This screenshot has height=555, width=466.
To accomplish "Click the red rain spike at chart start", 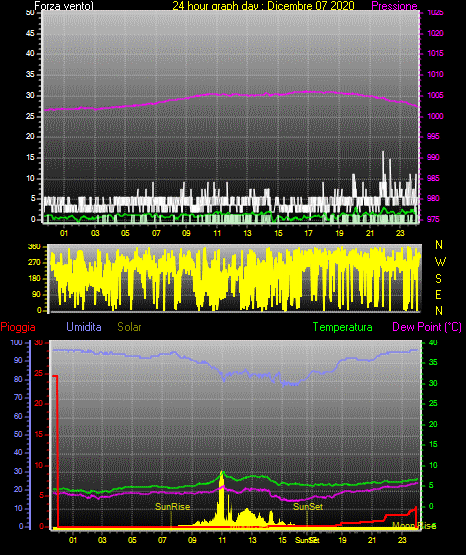I will (56, 450).
